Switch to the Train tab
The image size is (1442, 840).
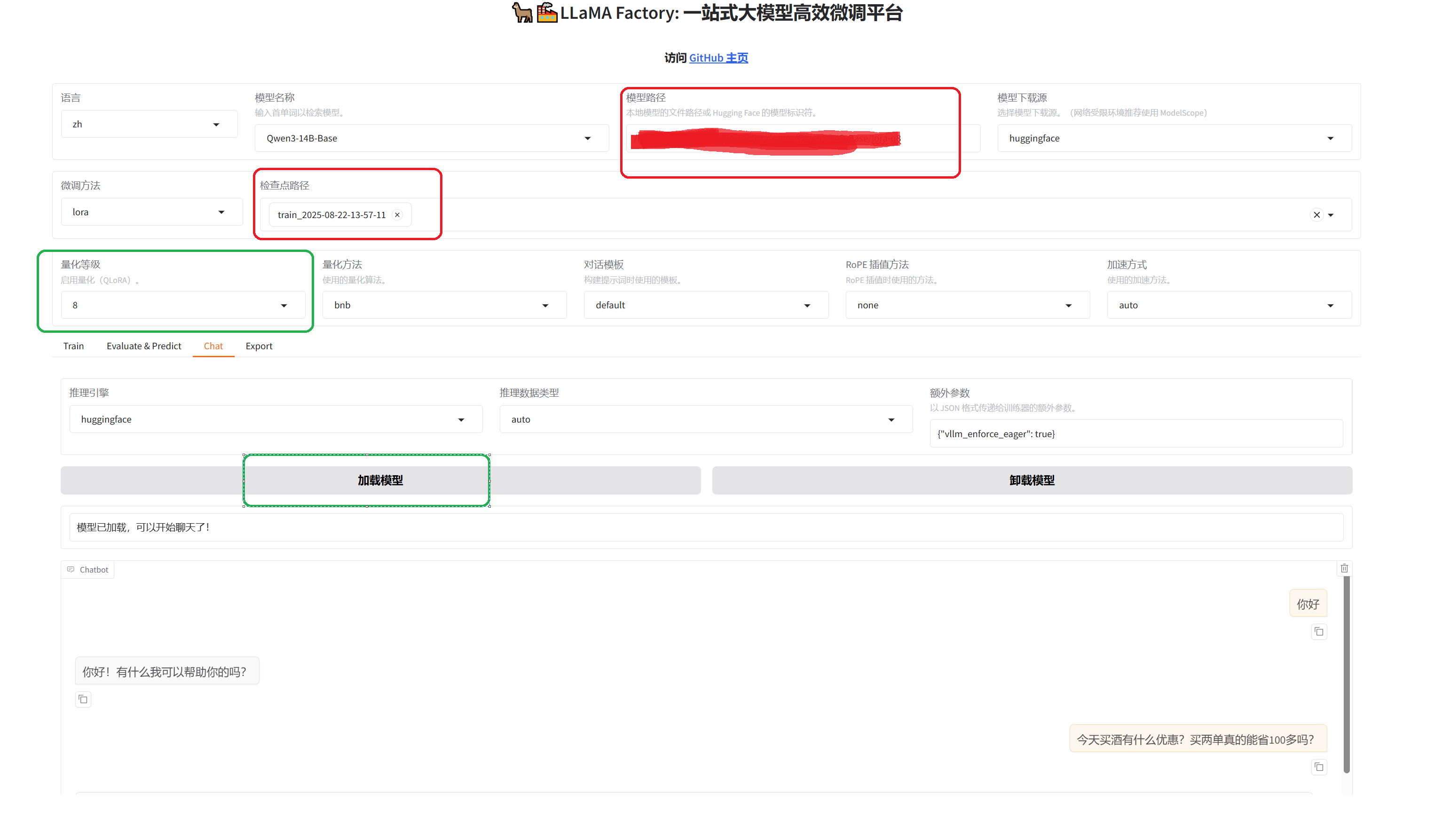(x=73, y=346)
